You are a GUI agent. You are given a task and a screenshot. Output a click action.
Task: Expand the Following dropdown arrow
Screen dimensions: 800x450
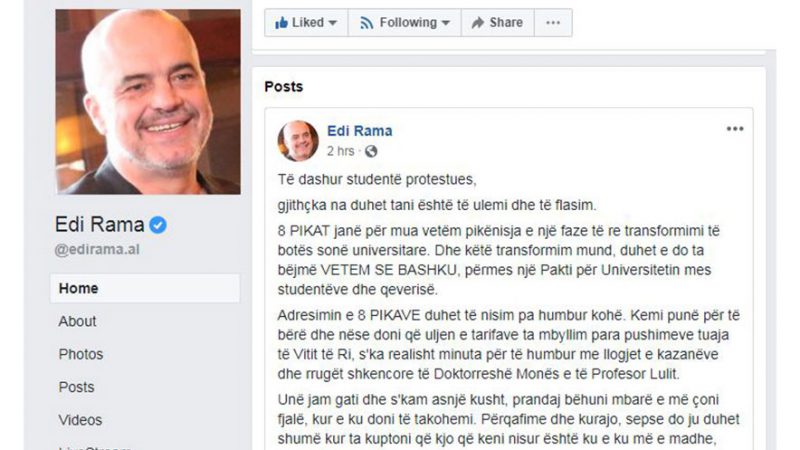tap(445, 23)
